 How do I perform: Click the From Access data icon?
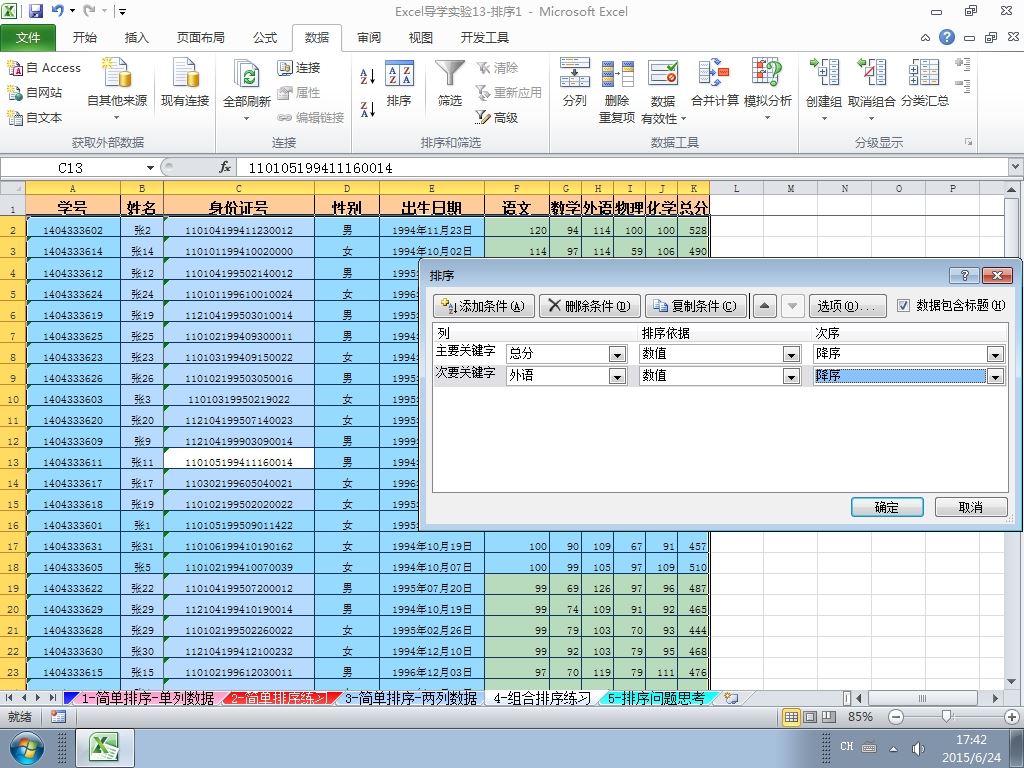14,68
